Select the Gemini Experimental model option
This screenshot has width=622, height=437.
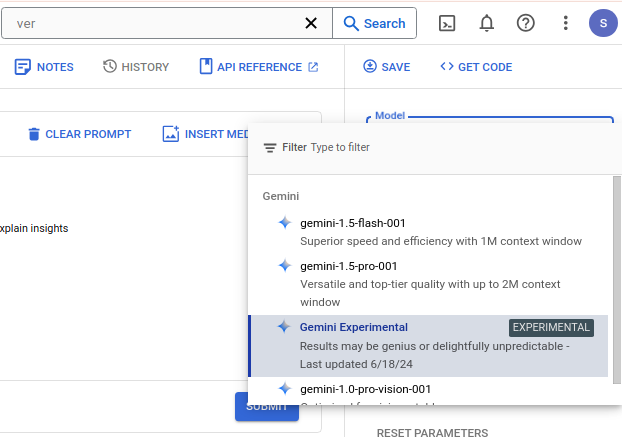pyautogui.click(x=428, y=346)
